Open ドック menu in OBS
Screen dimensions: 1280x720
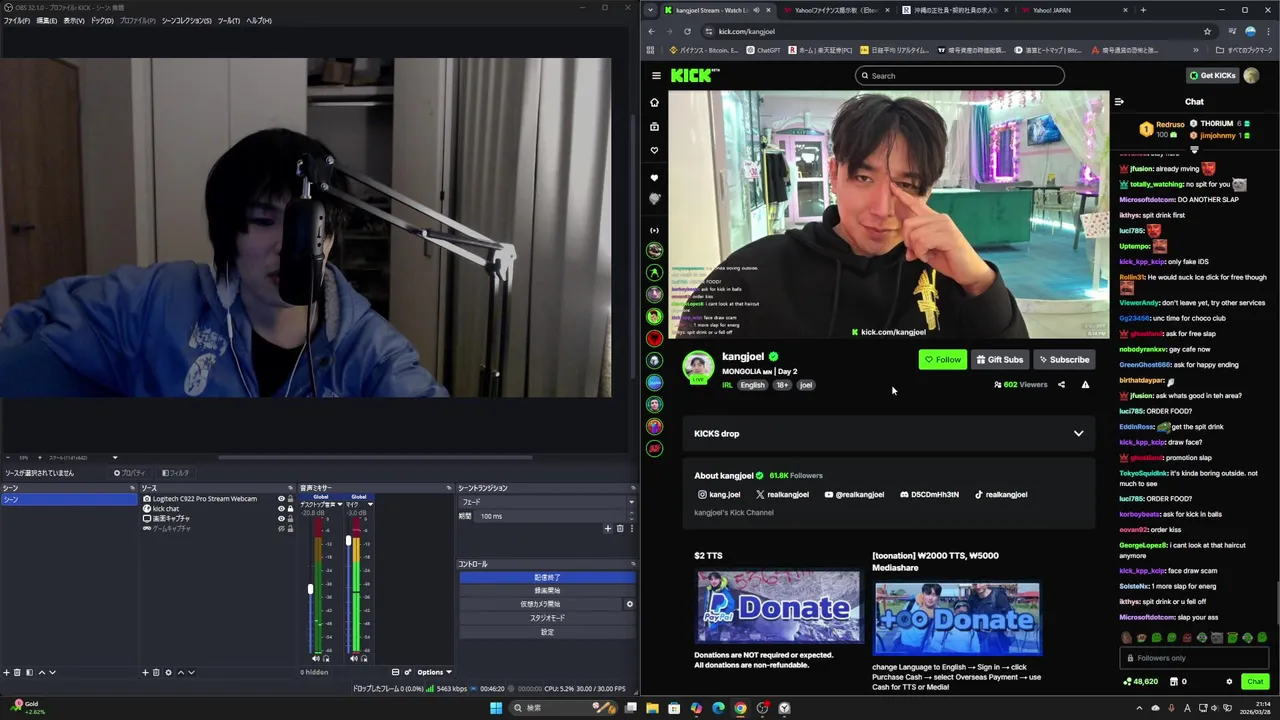click(x=101, y=21)
